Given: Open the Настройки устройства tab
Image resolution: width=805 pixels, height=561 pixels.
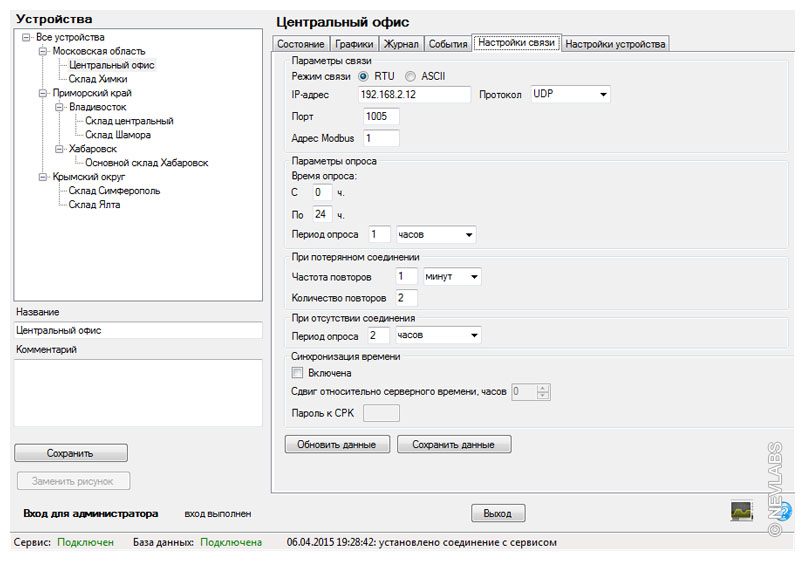Looking at the screenshot, I should coord(615,44).
